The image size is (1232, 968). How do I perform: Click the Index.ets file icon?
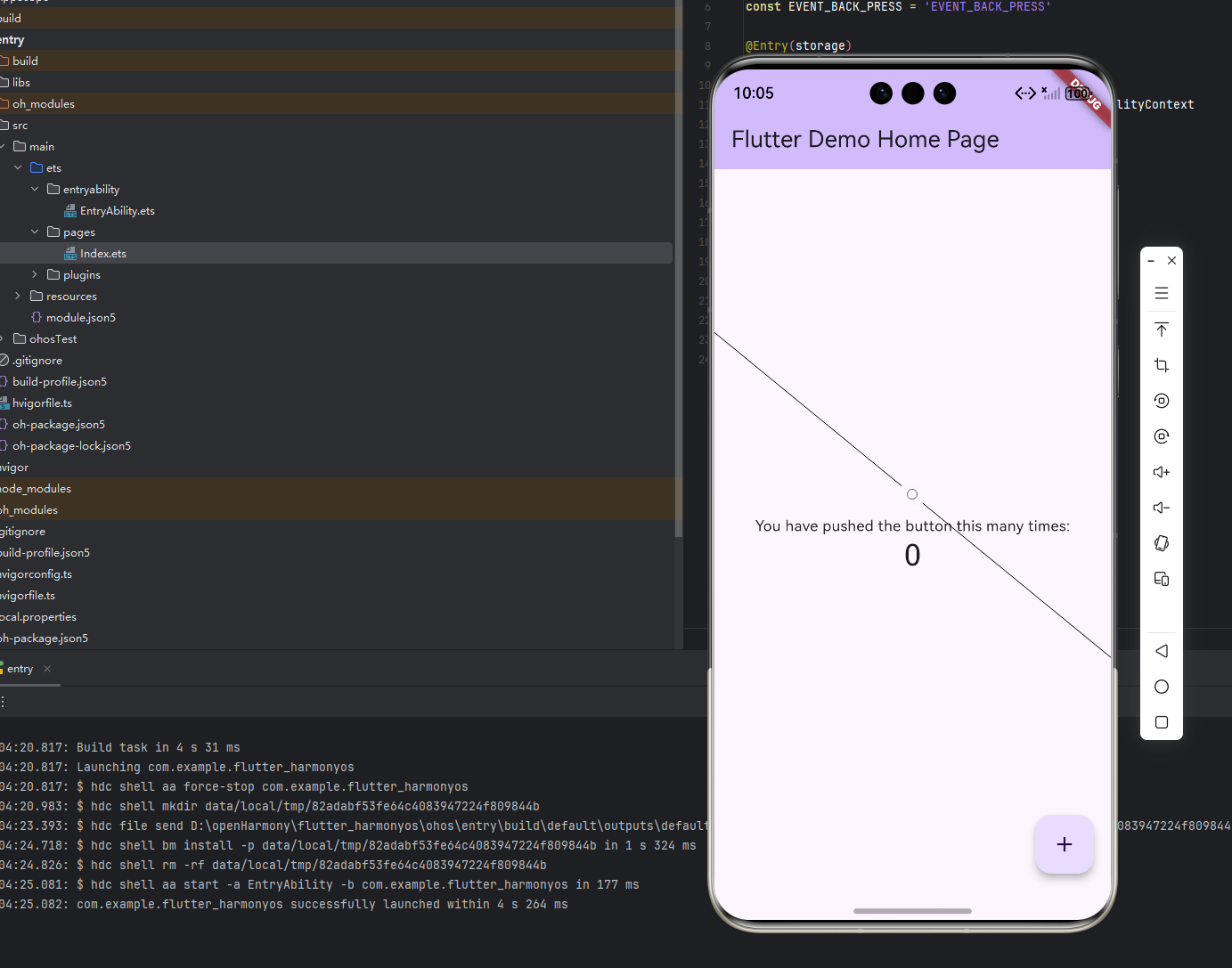coord(70,254)
